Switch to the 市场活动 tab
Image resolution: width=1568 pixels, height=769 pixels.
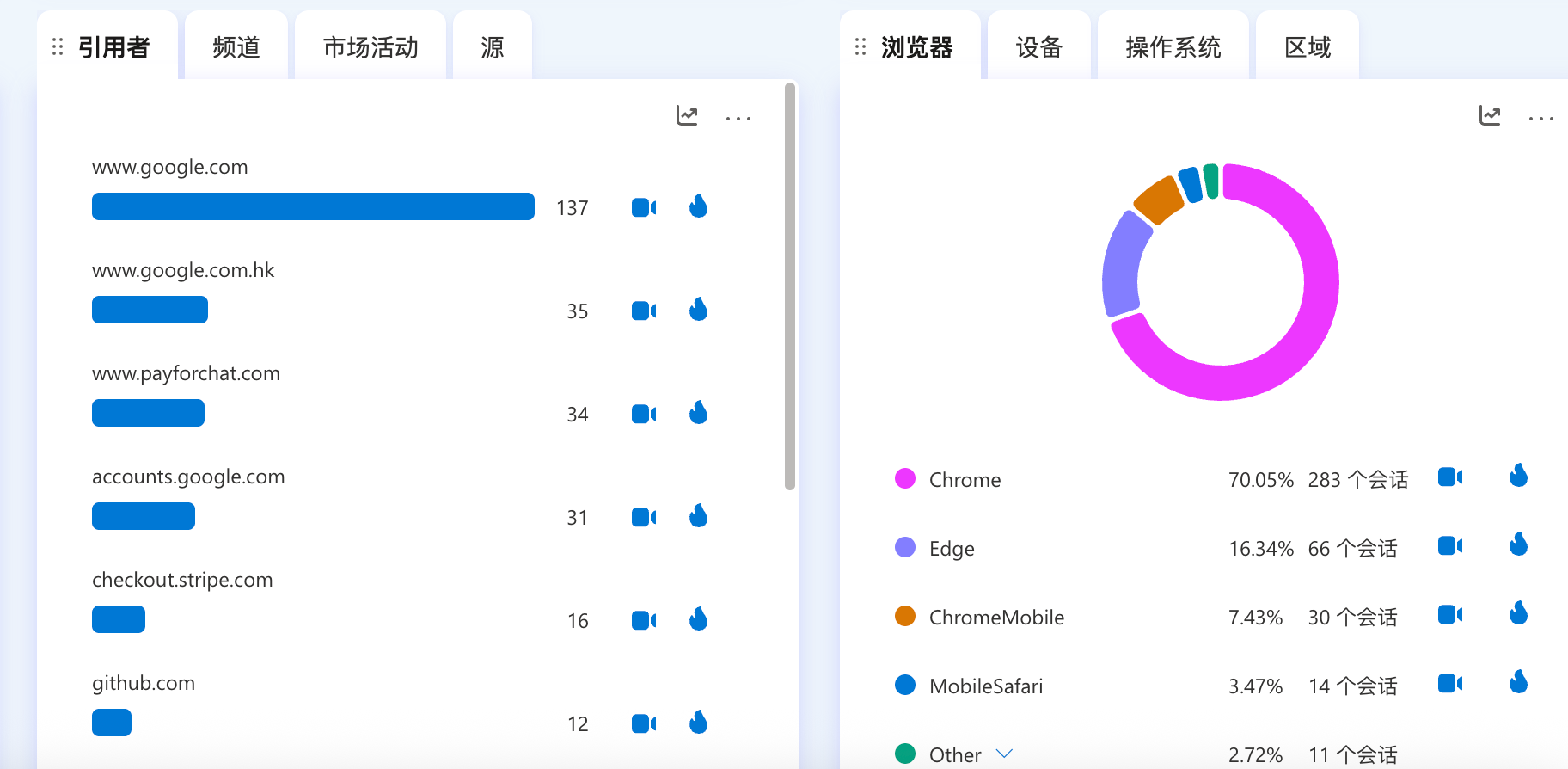371,46
